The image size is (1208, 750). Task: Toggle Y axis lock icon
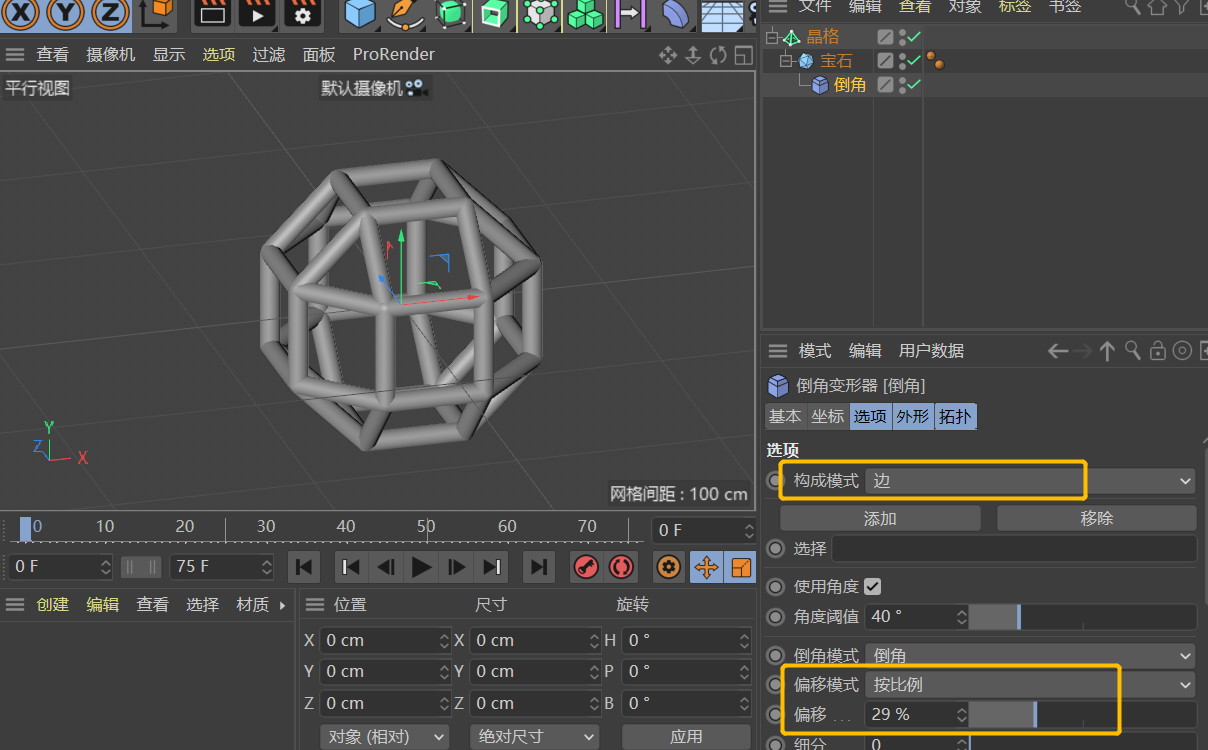[x=66, y=14]
